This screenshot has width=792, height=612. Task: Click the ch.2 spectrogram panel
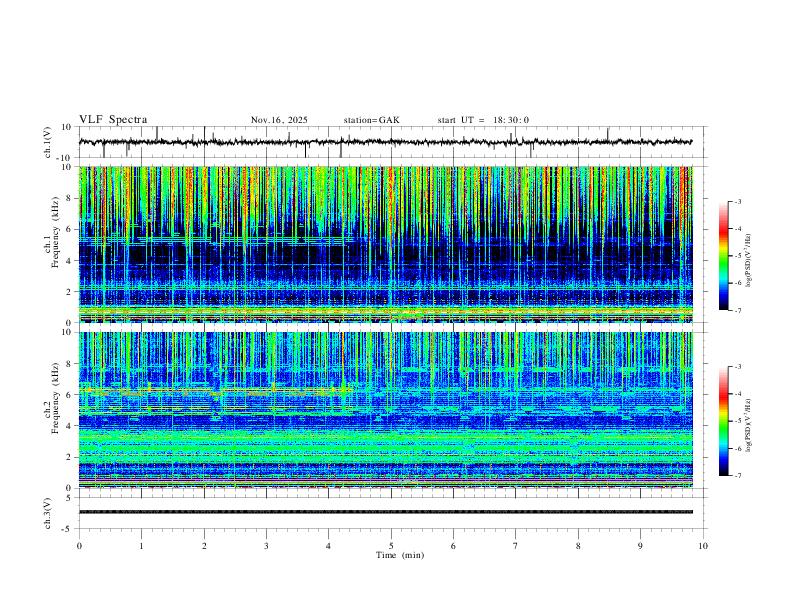386,410
